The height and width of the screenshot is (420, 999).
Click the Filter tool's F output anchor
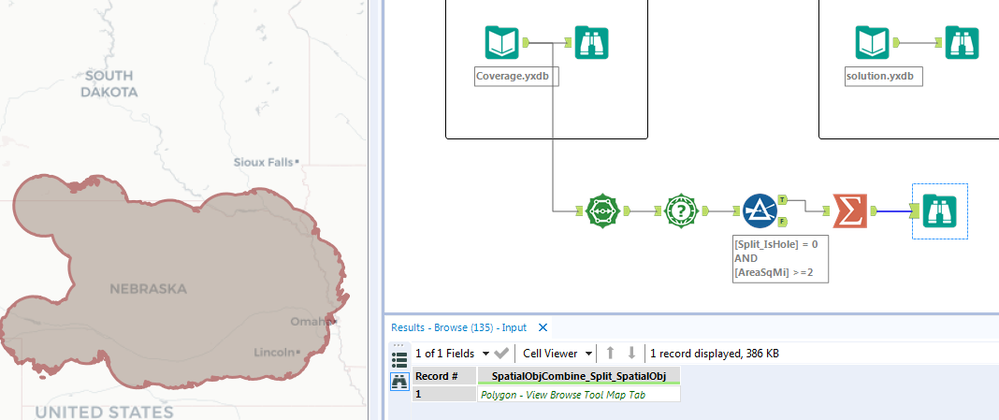coord(782,221)
